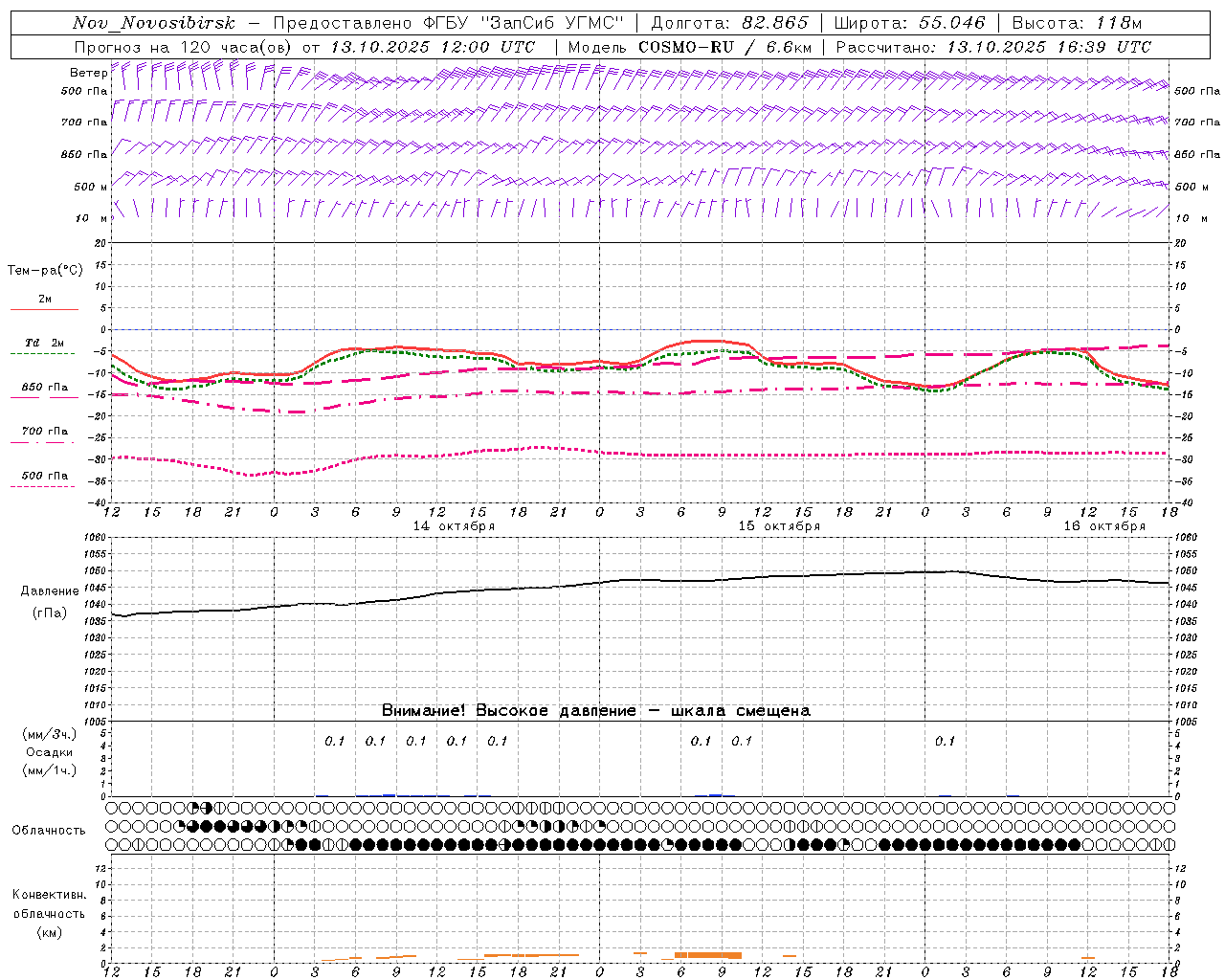Select the 'Широта: 55.046' header field

(x=909, y=23)
